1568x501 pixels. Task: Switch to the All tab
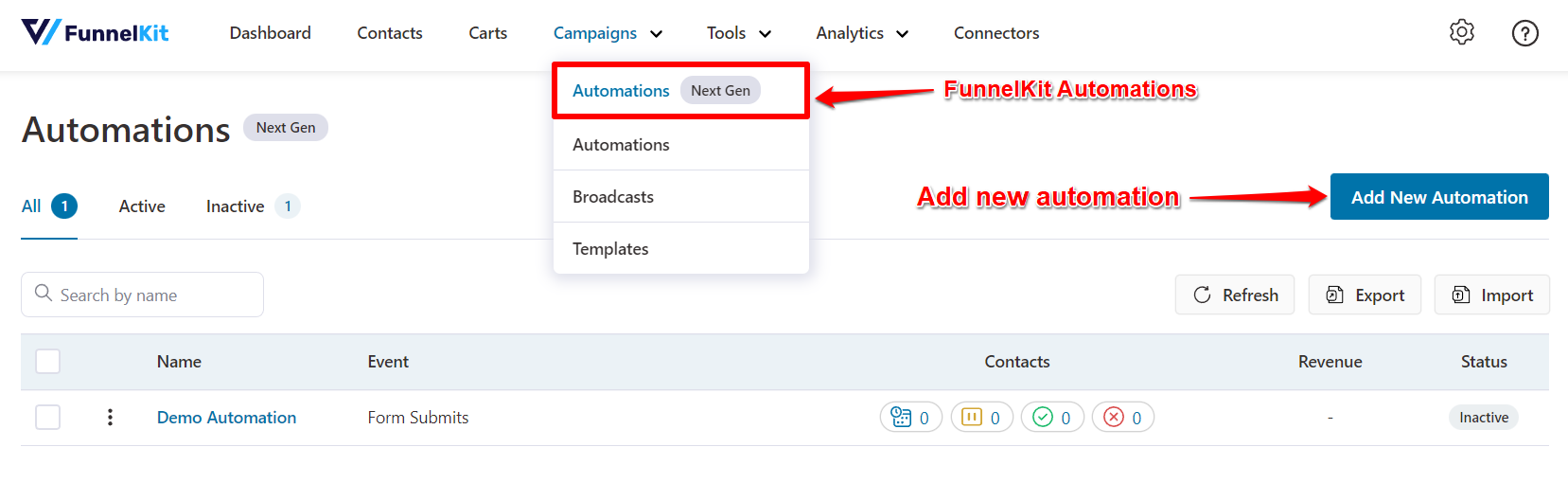49,206
